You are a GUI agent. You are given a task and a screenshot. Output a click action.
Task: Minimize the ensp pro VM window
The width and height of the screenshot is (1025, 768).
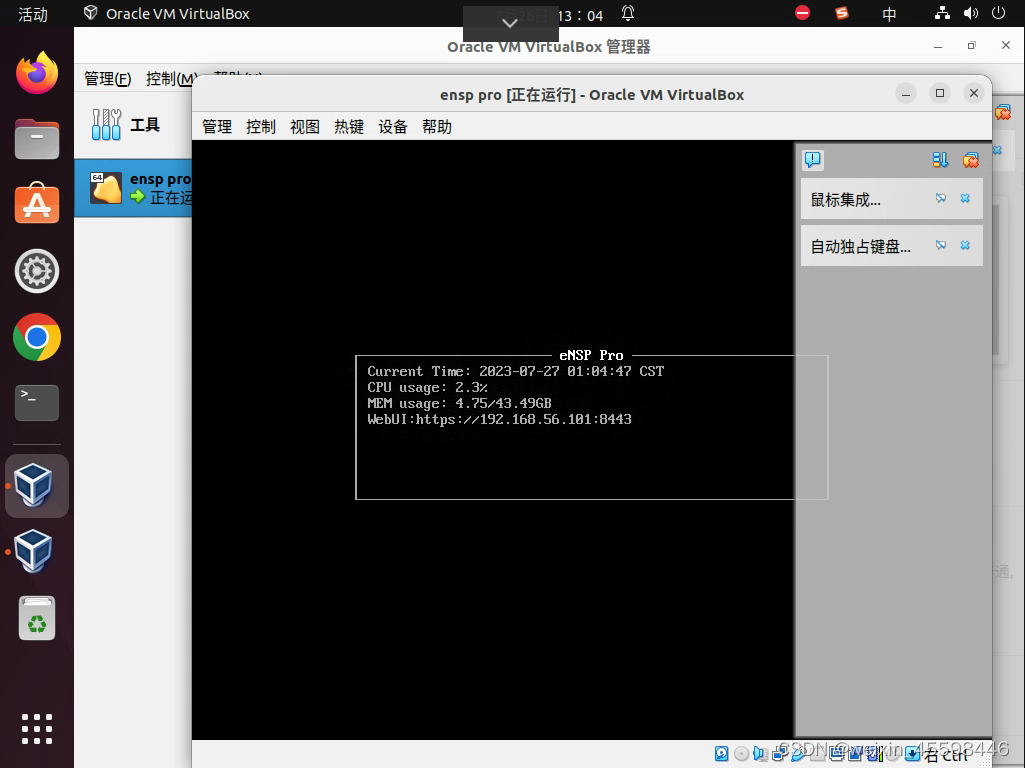906,93
